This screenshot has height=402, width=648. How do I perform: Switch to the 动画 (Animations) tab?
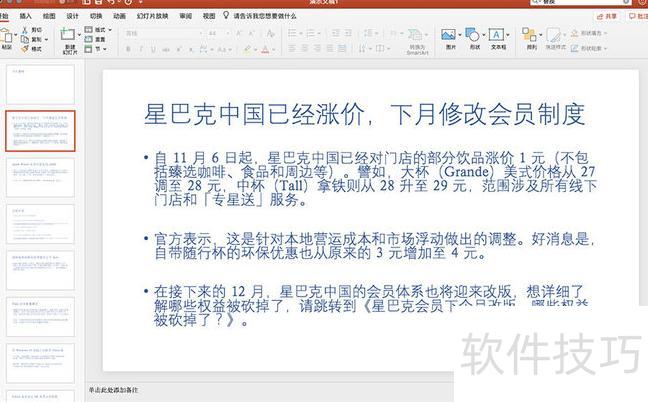(119, 16)
